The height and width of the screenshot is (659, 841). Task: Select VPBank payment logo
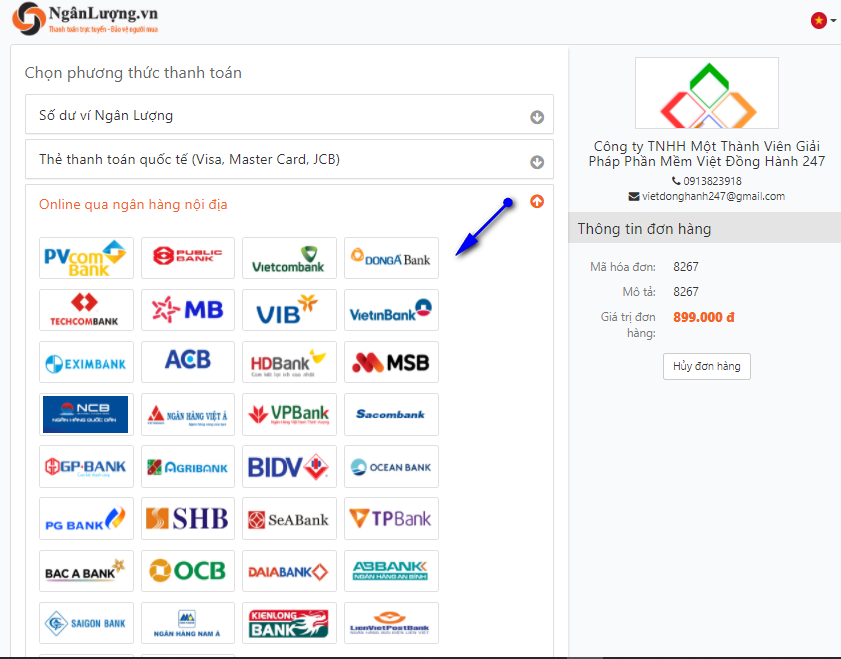[289, 414]
